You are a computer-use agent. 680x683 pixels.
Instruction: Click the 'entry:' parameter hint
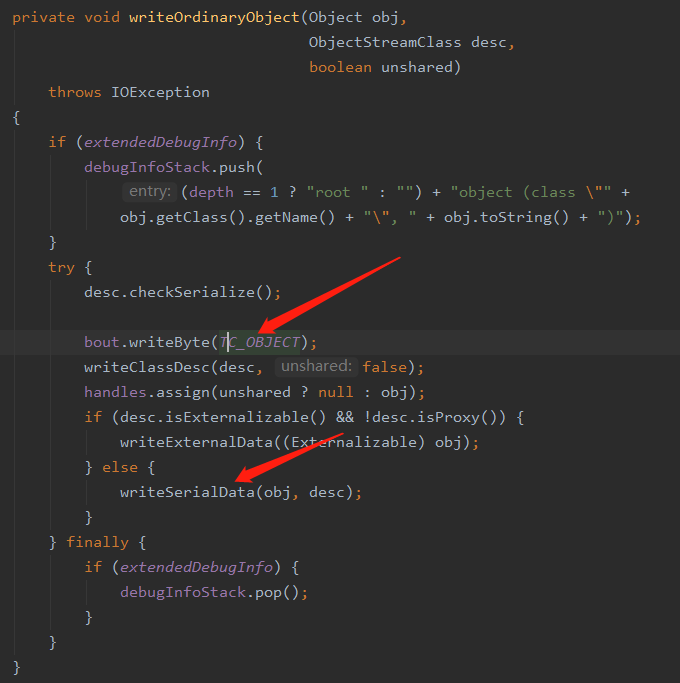point(150,192)
